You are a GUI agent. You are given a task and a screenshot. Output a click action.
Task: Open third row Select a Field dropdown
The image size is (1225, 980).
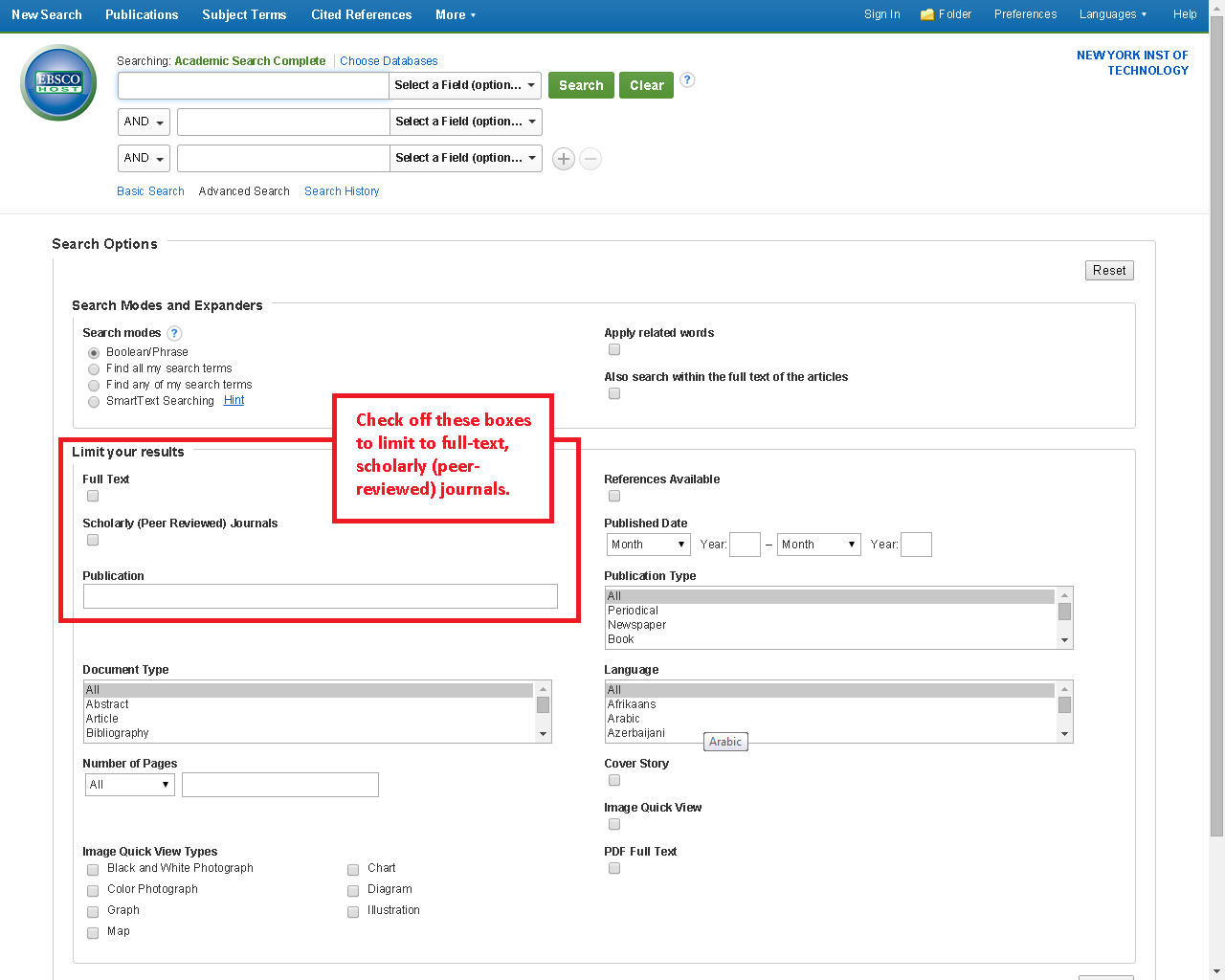[465, 158]
